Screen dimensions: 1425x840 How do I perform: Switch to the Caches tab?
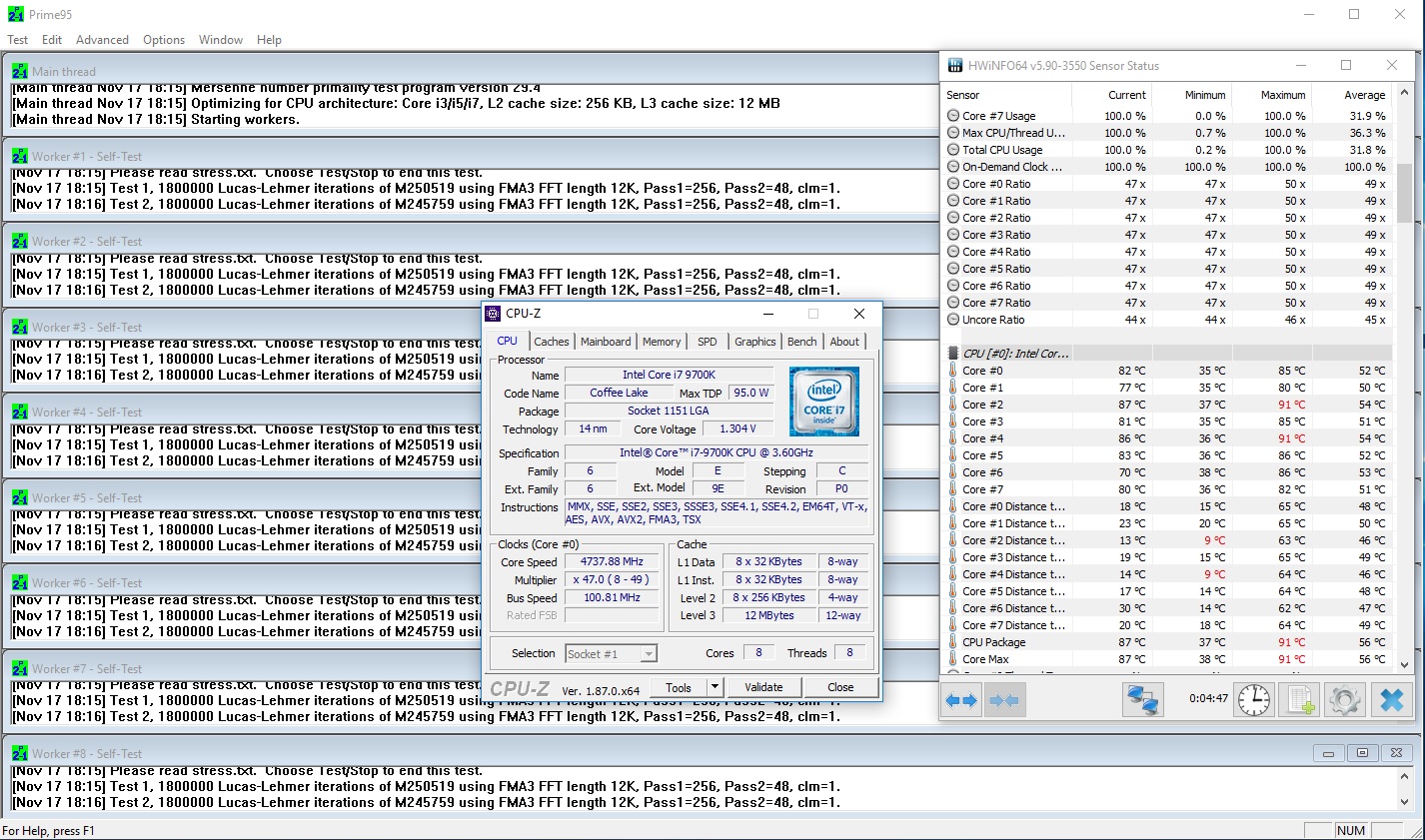(551, 342)
